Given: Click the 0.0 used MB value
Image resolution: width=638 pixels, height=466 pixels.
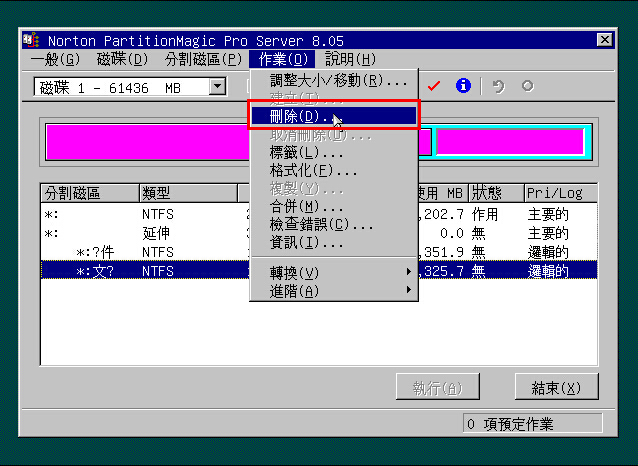Looking at the screenshot, I should pyautogui.click(x=452, y=233).
